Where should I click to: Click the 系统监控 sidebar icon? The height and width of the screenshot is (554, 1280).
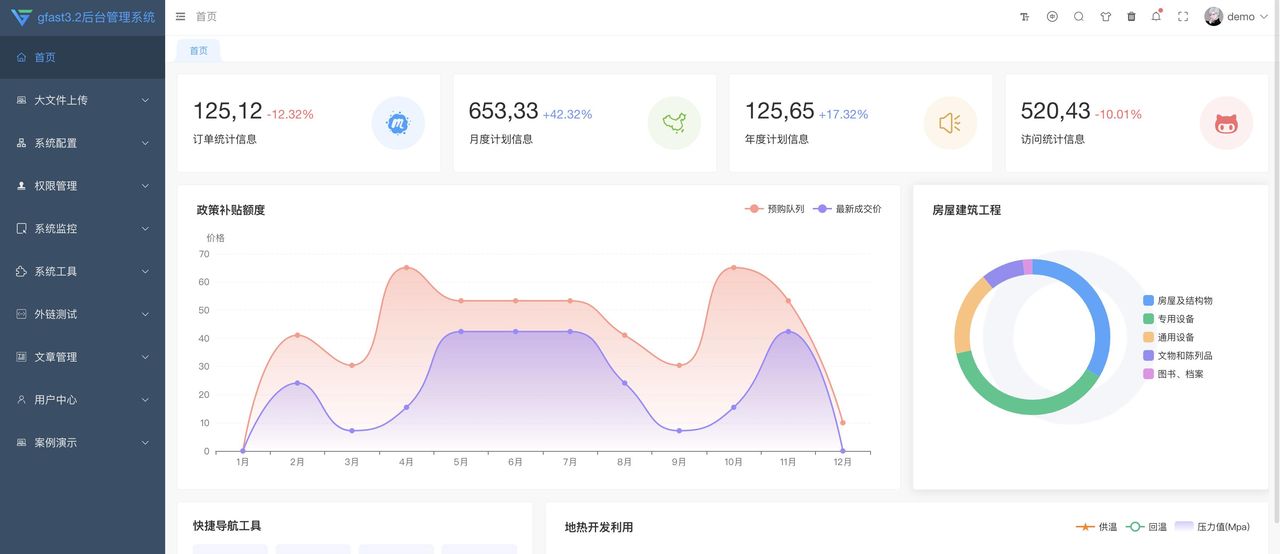22,229
